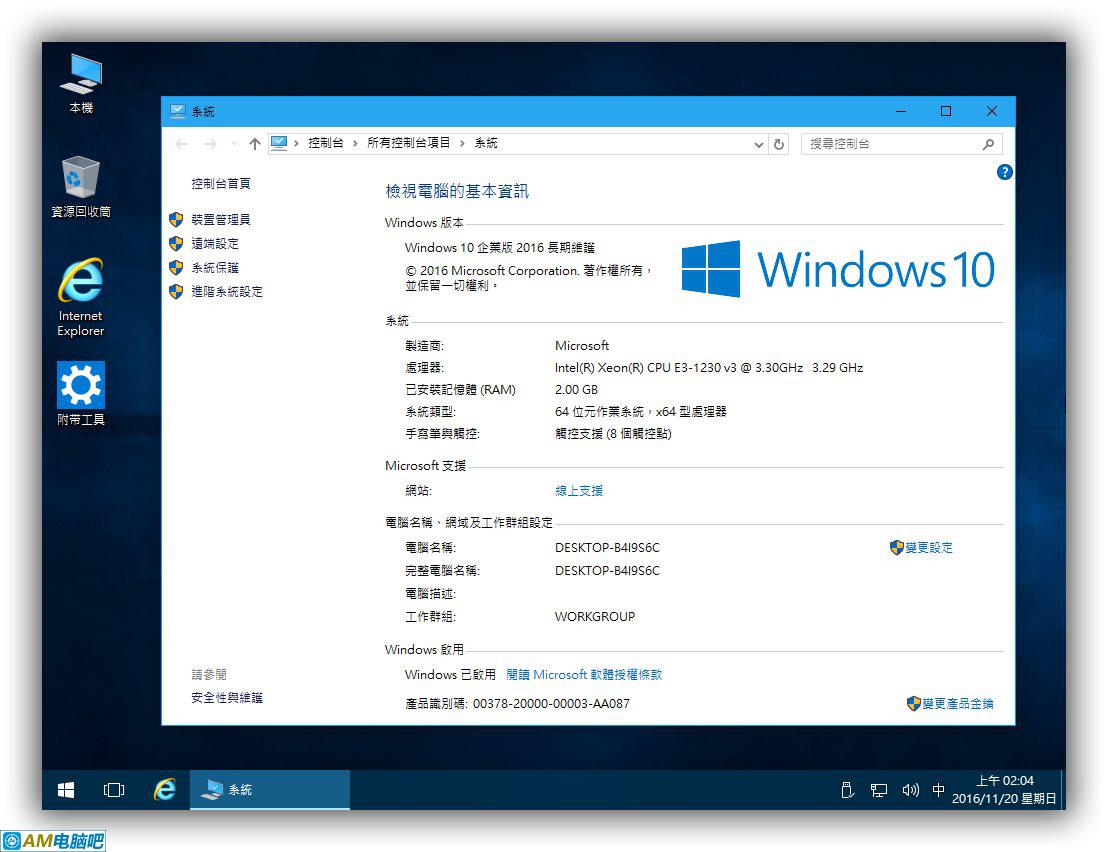
Task: Open 進階系統設定 advanced settings link
Action: (x=227, y=292)
